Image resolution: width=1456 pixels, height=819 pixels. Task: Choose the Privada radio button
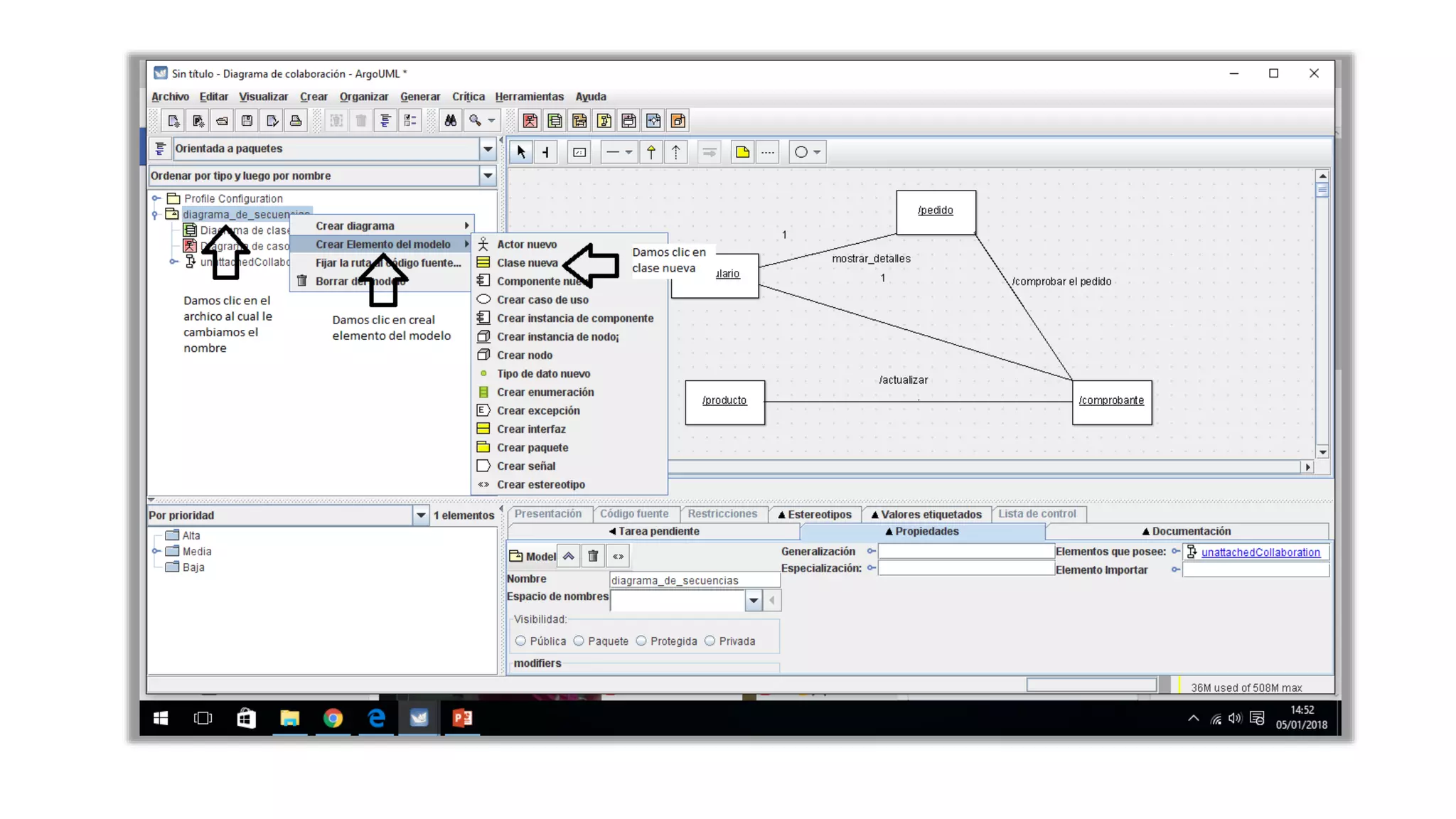click(x=710, y=641)
